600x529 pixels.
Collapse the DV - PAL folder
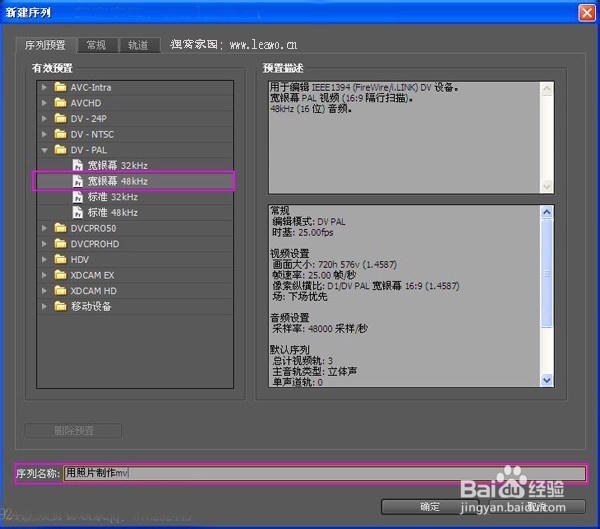(x=44, y=150)
